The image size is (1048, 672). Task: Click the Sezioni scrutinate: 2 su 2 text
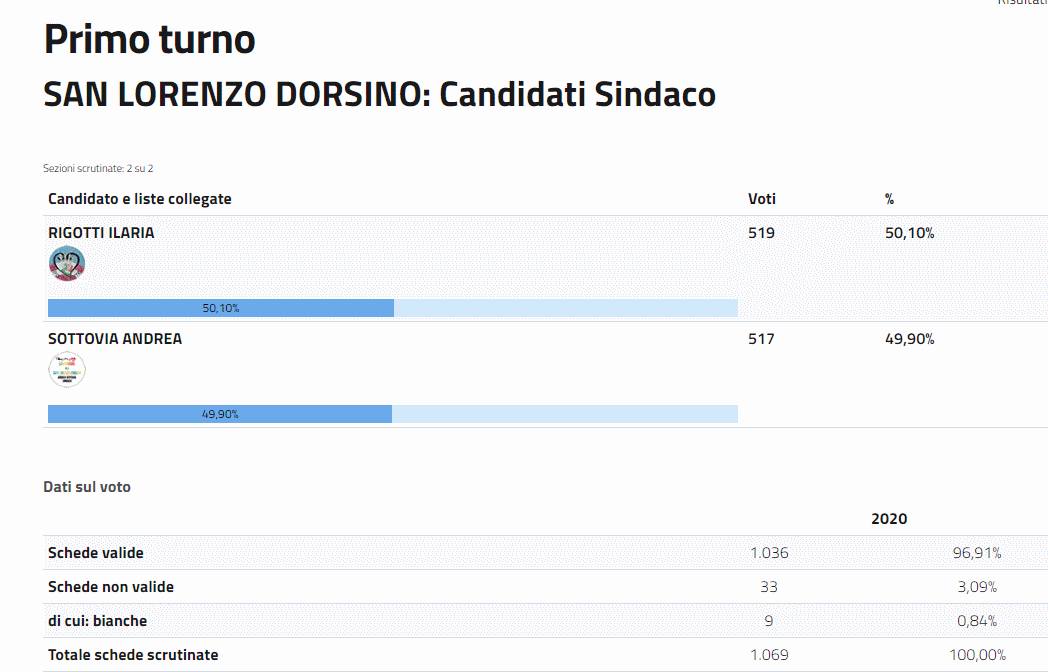[98, 169]
